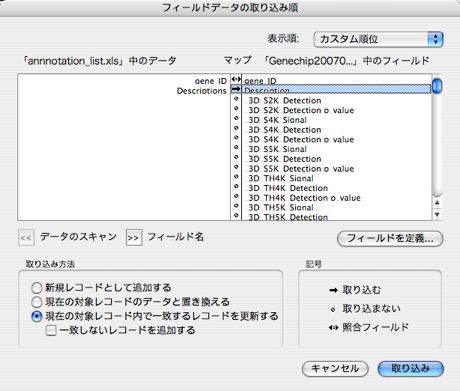Toggle the import dot for 3D S2K Detection
460x391 pixels.
click(236, 99)
